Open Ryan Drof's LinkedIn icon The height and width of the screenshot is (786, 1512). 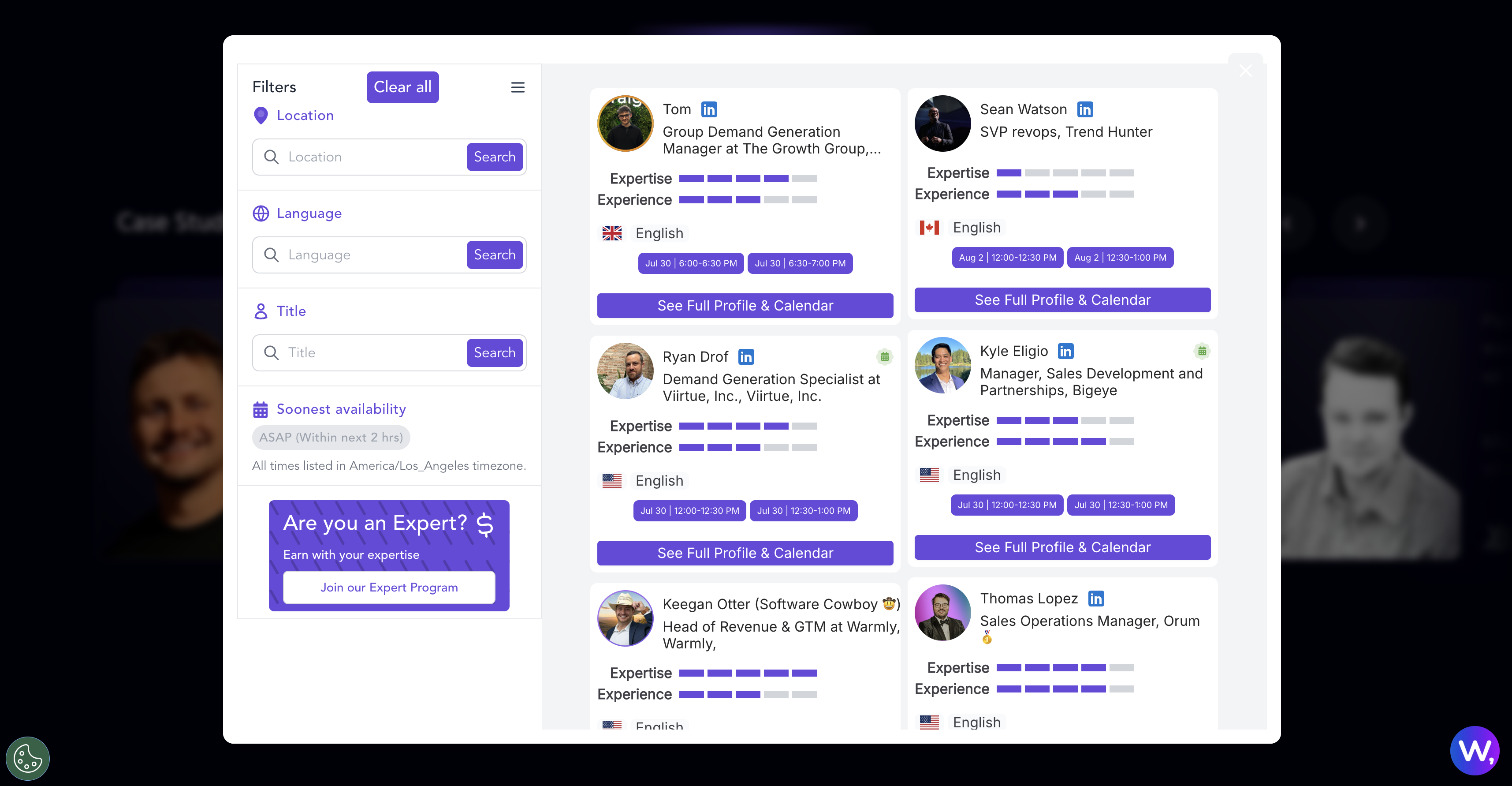point(746,356)
